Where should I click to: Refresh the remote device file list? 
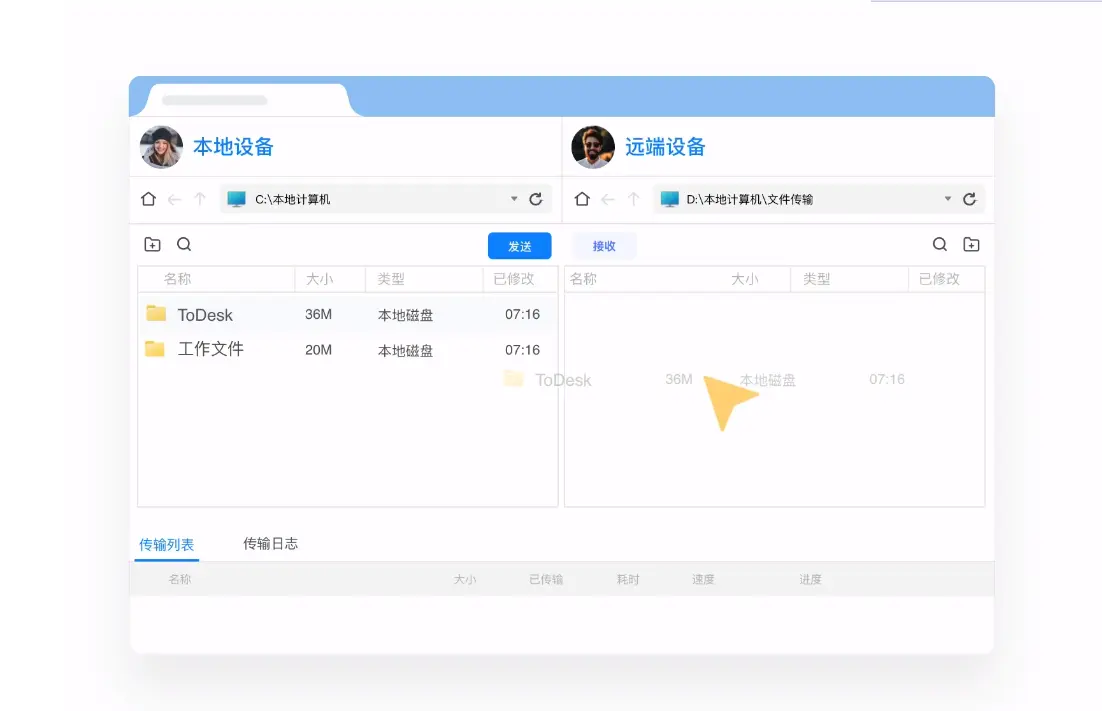tap(969, 199)
